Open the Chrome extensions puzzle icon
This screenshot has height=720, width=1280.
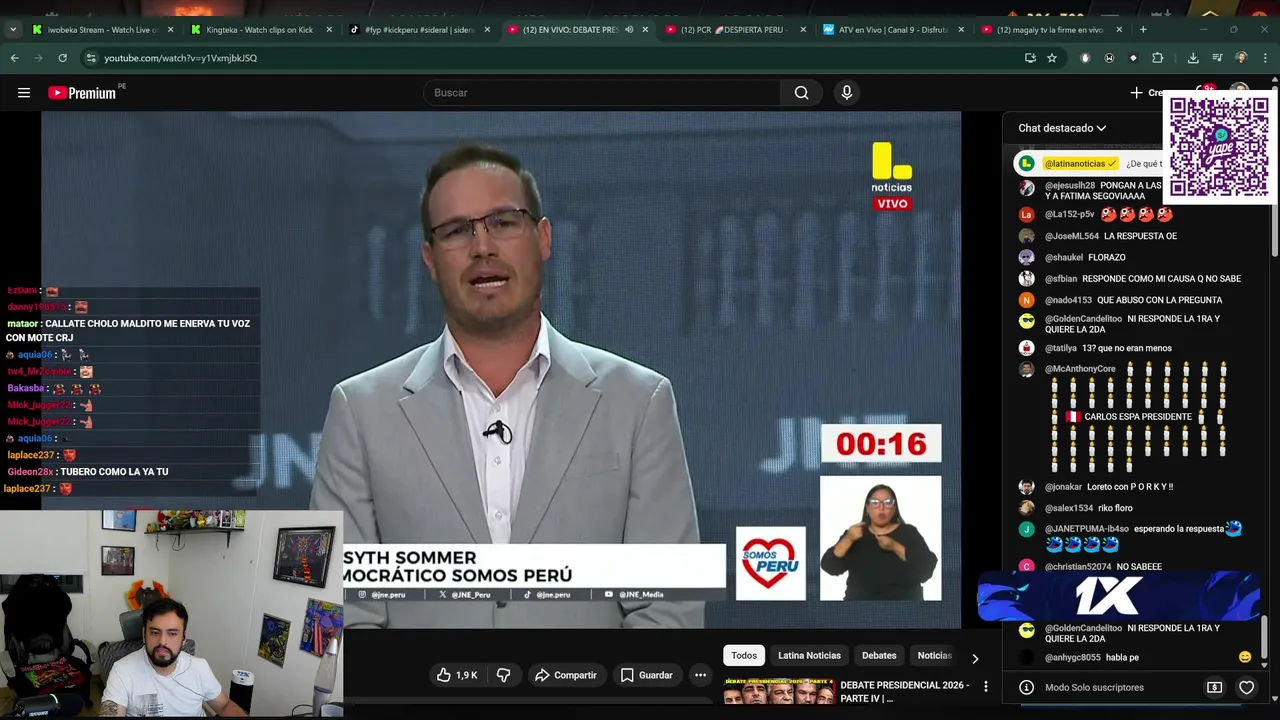[1158, 58]
